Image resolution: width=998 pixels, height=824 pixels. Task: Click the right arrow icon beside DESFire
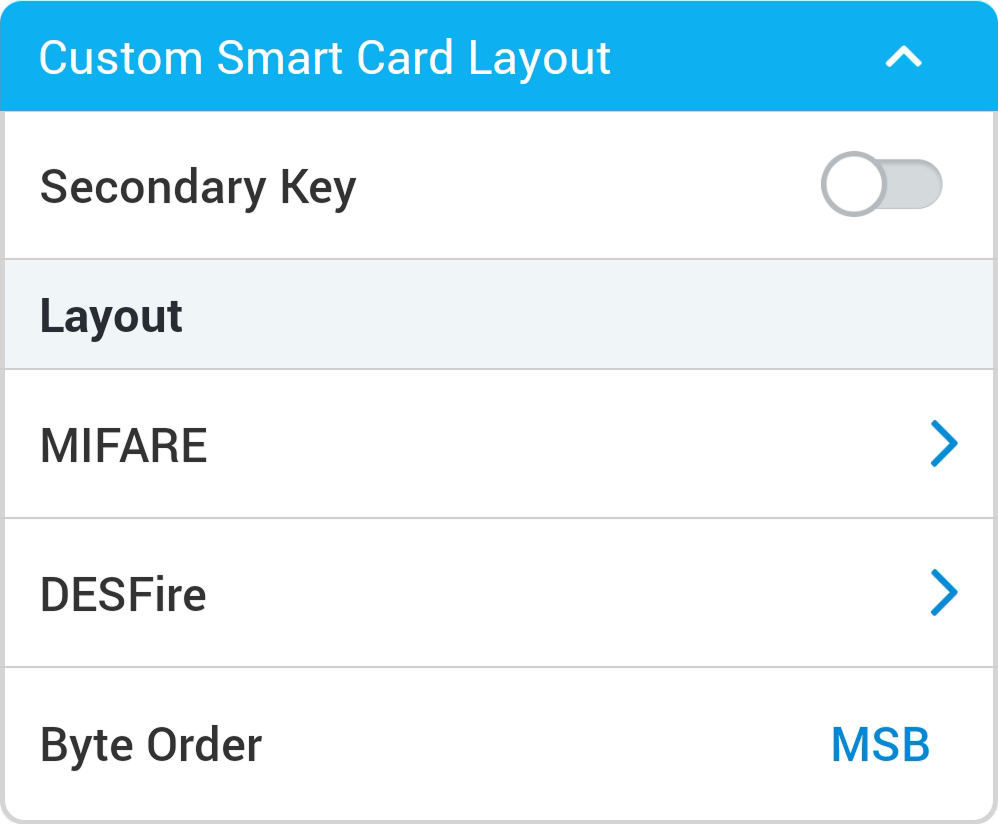943,593
